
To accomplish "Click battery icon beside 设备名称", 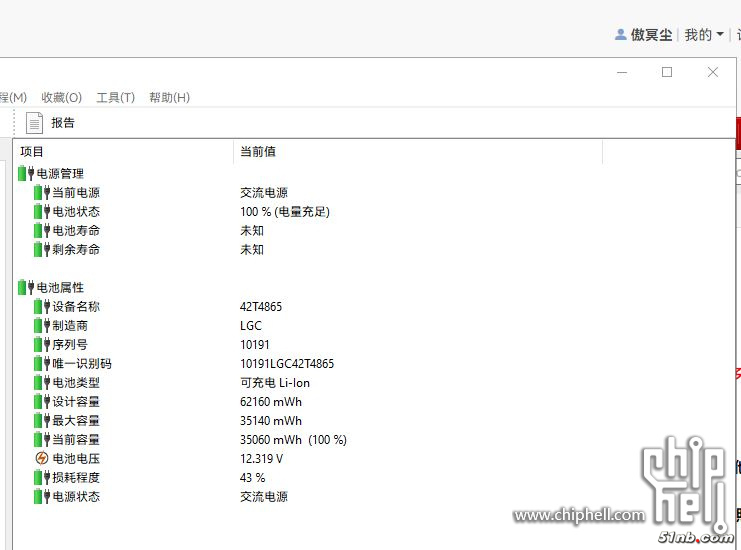I will tap(42, 307).
